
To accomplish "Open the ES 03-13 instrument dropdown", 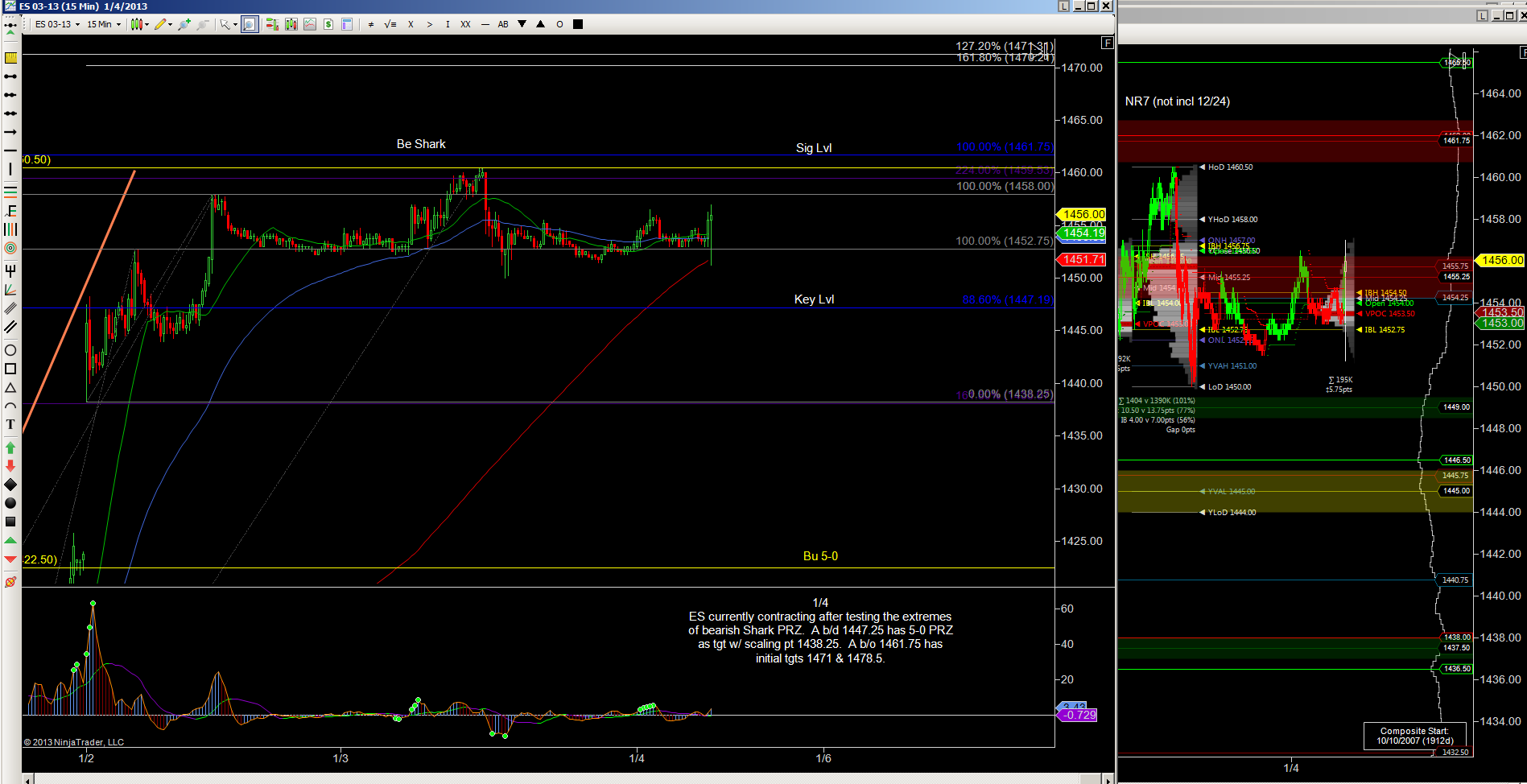I will [x=57, y=24].
